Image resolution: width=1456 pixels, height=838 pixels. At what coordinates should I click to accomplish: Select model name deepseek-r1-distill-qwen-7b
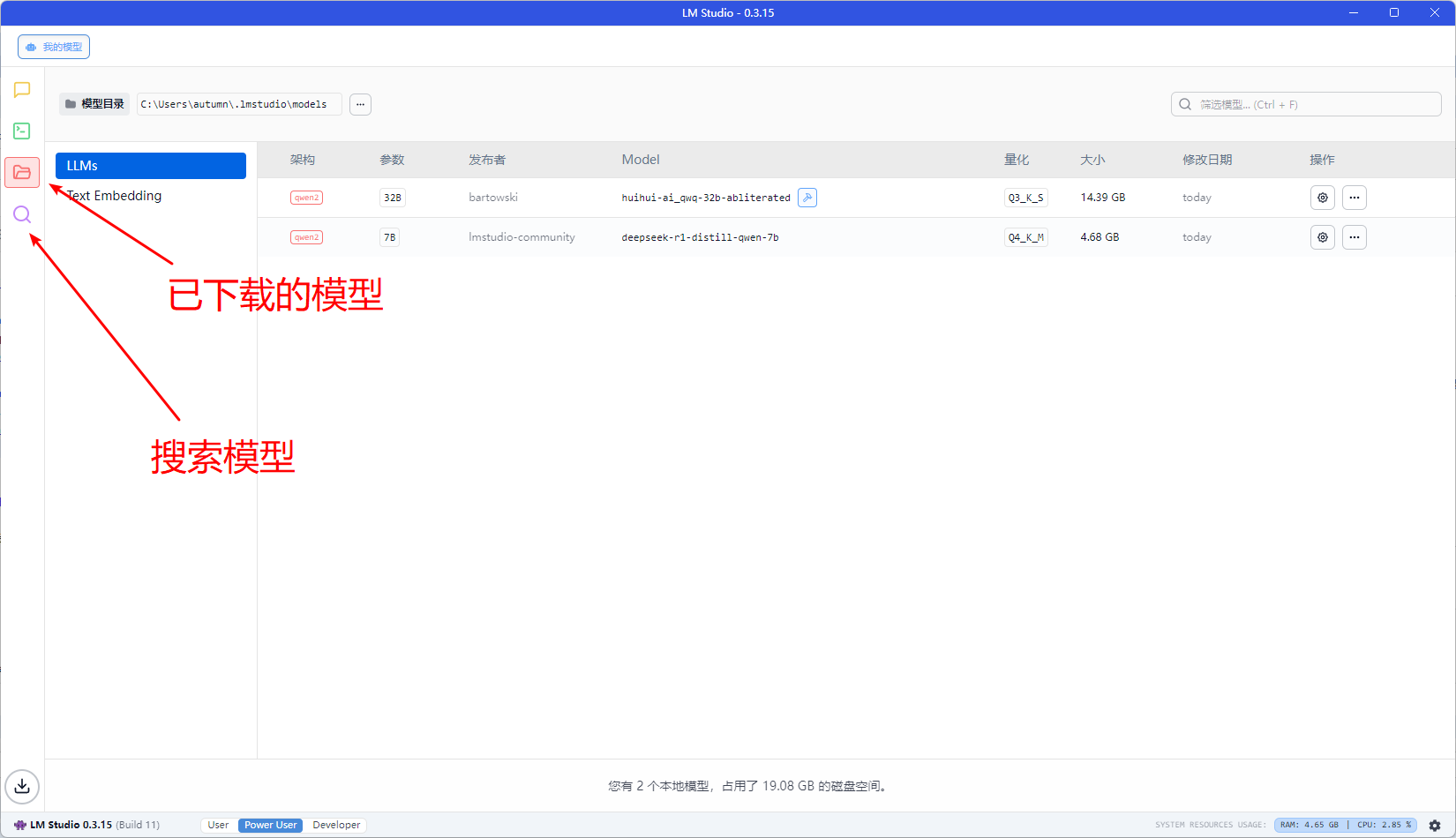click(700, 237)
